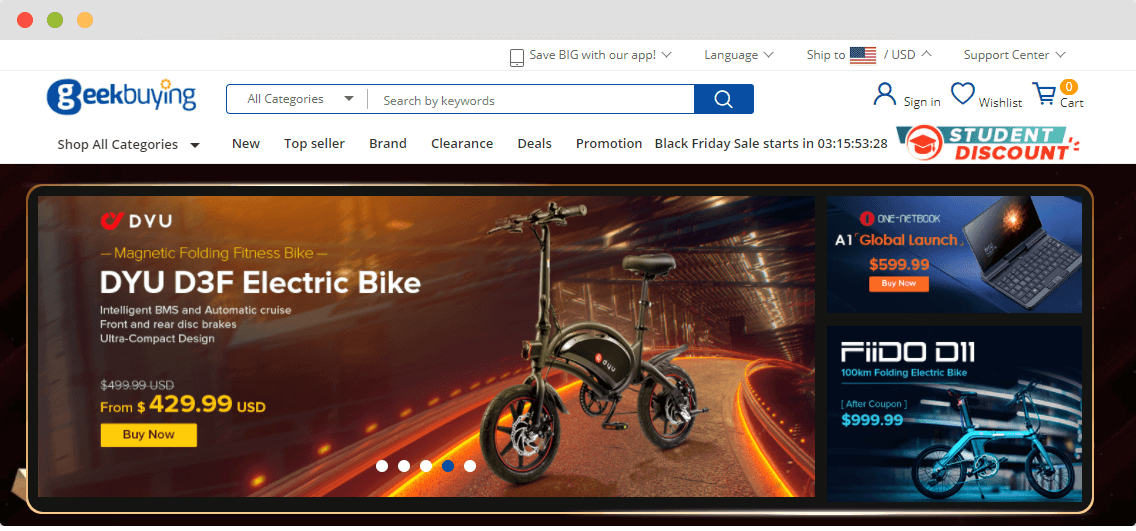Click the $999.99 after coupon price
1136x531 pixels.
[872, 419]
